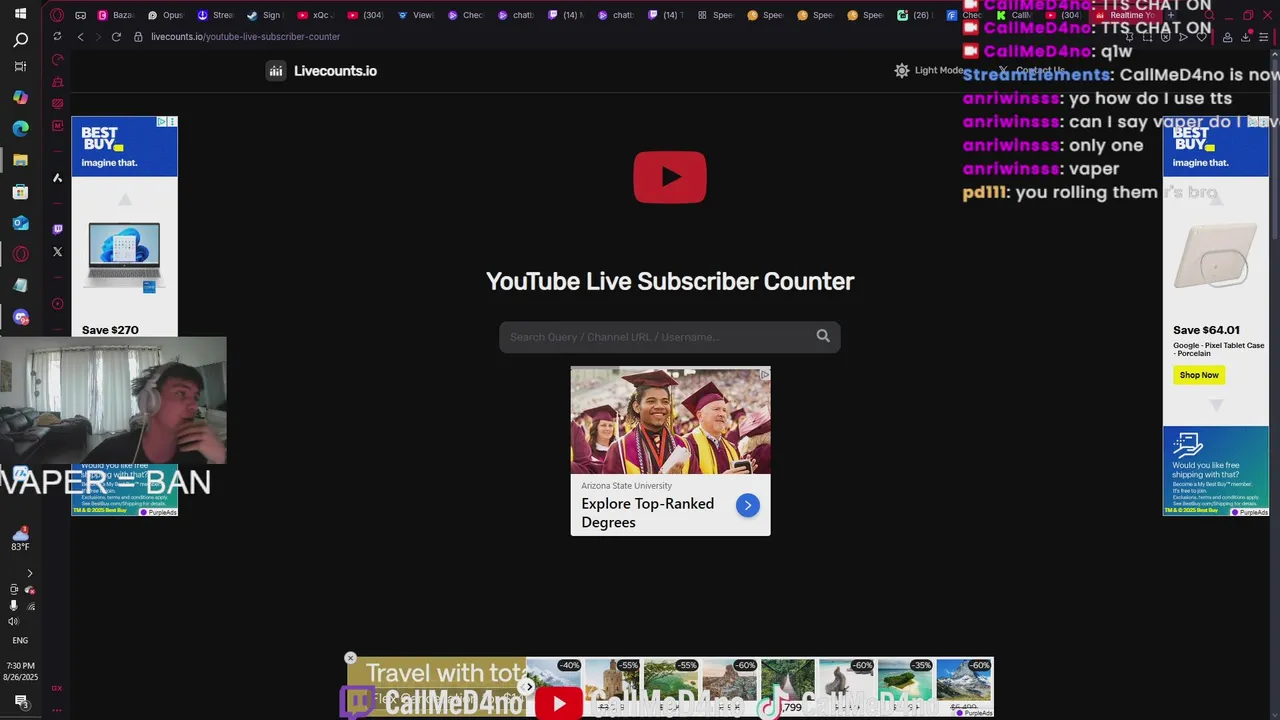Switch to the Viewer tab
Viewport: 1280px width, 720px height.
click(415, 15)
